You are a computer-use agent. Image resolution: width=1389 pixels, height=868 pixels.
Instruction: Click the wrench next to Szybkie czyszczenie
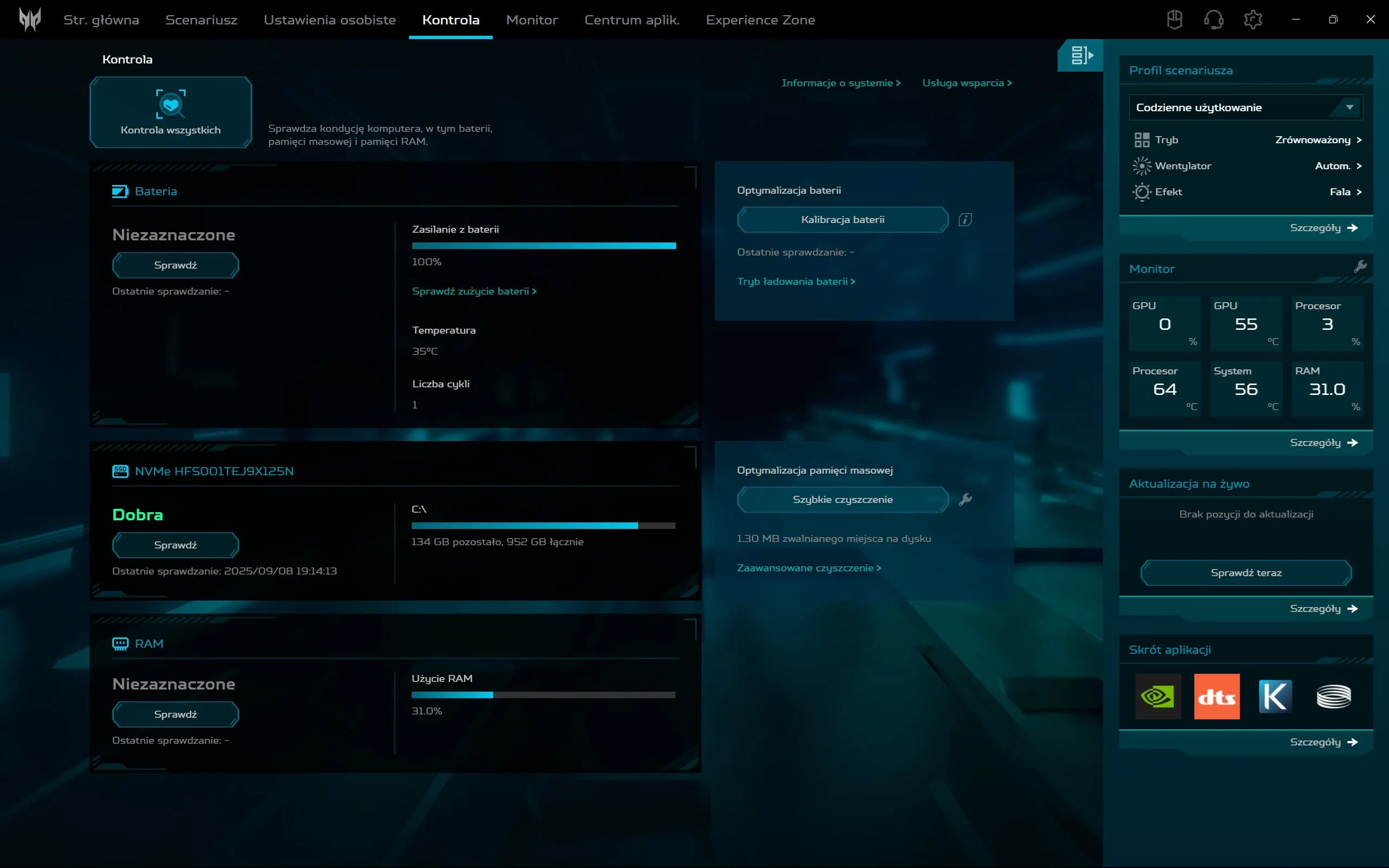(x=965, y=500)
